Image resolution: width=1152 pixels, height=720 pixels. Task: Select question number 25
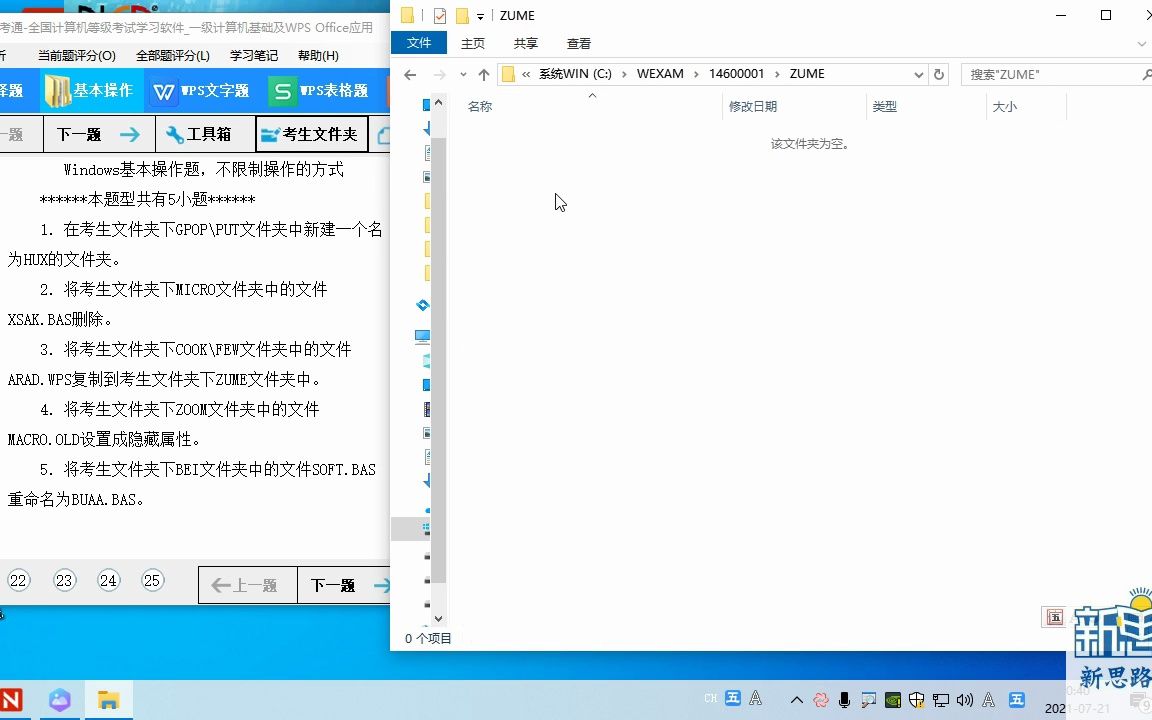(x=152, y=580)
